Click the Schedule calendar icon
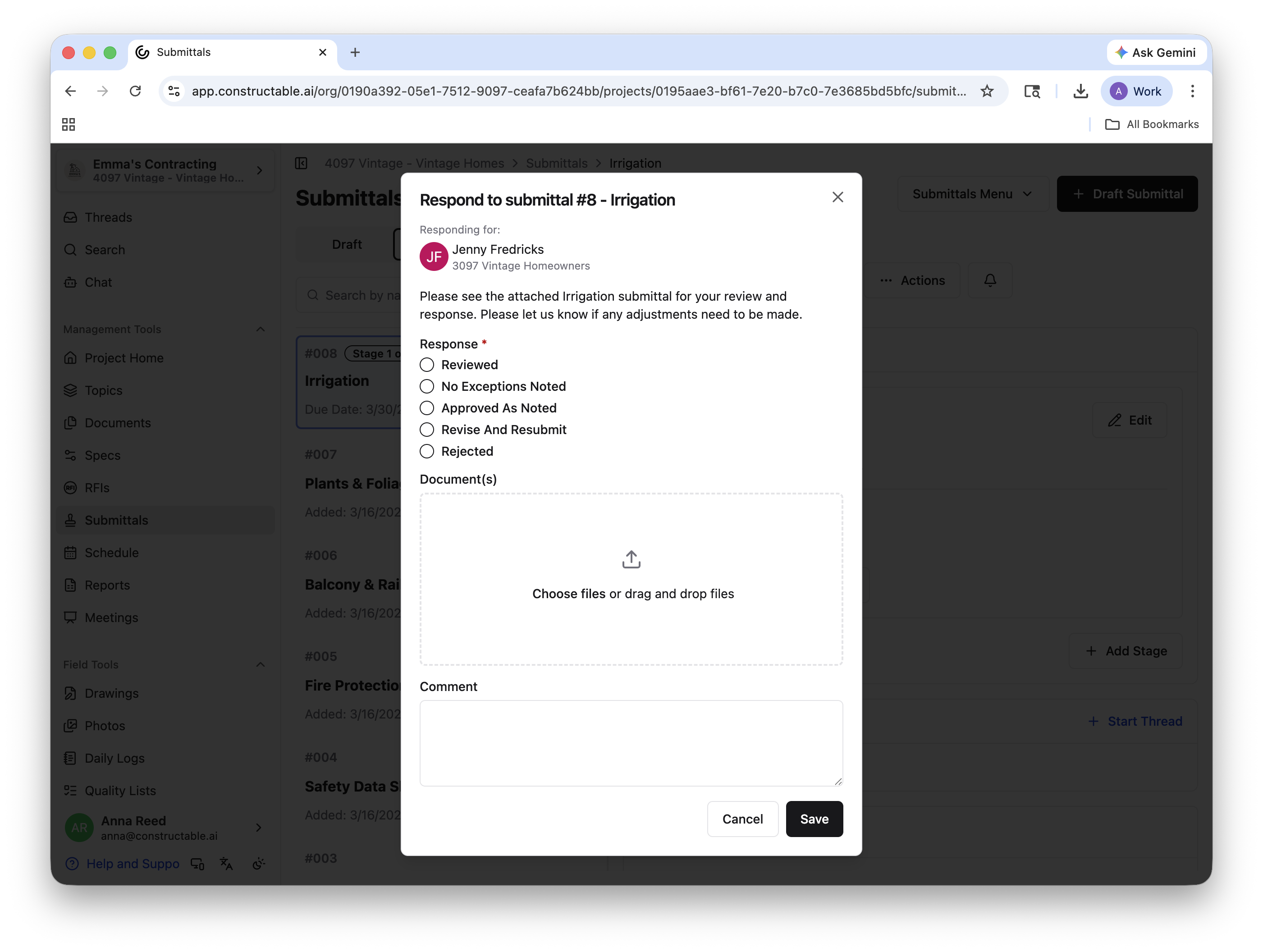 [x=70, y=553]
